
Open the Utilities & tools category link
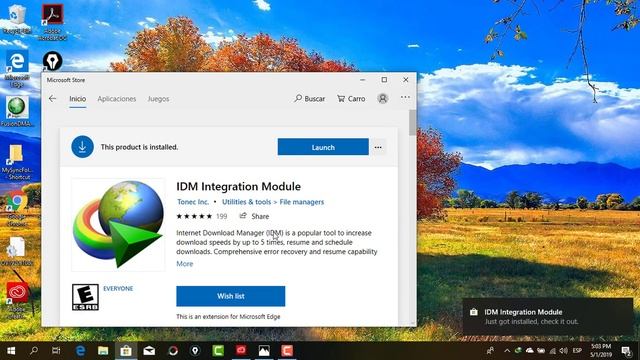click(247, 202)
